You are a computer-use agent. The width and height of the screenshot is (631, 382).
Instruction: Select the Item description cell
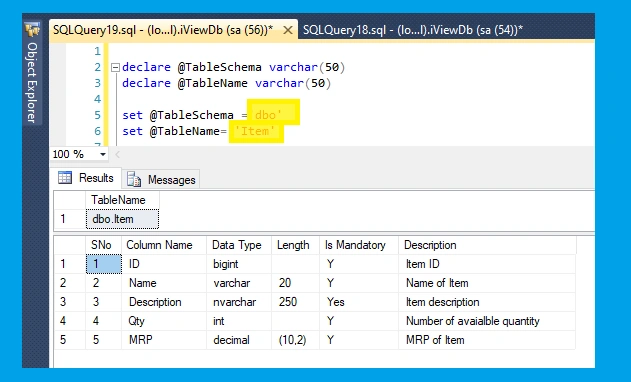(487, 302)
